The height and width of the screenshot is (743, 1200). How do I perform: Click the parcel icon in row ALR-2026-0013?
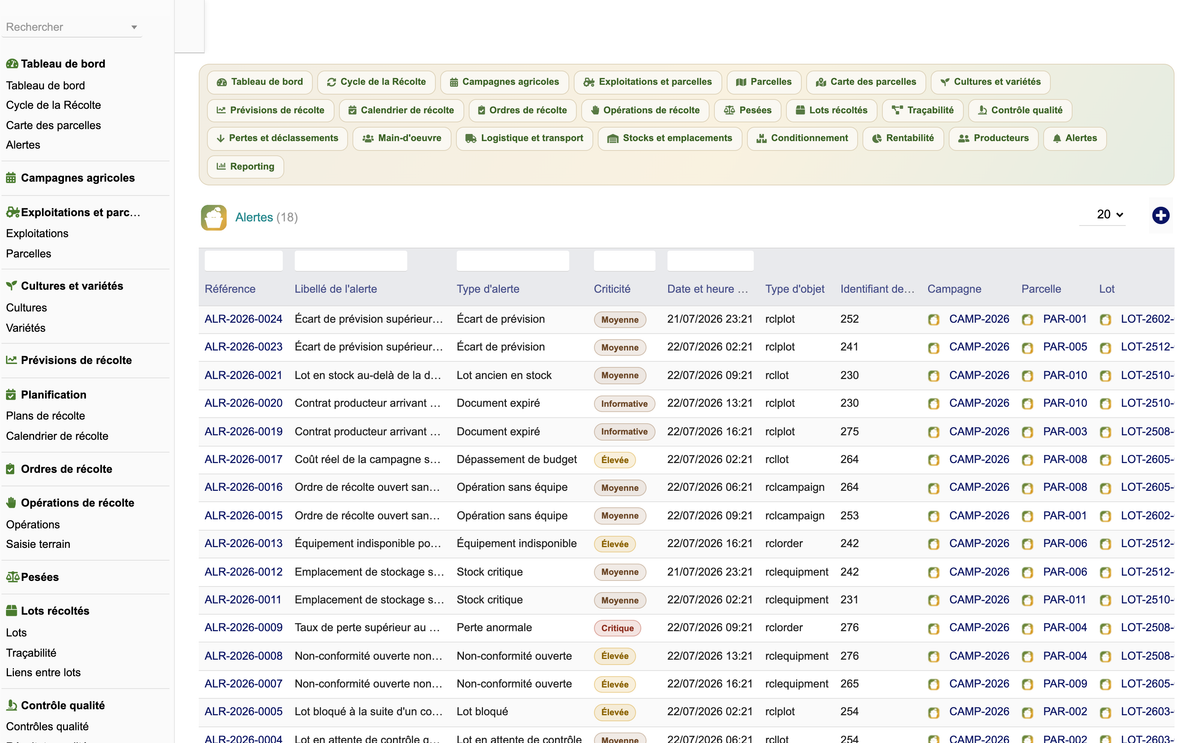[x=1028, y=544]
